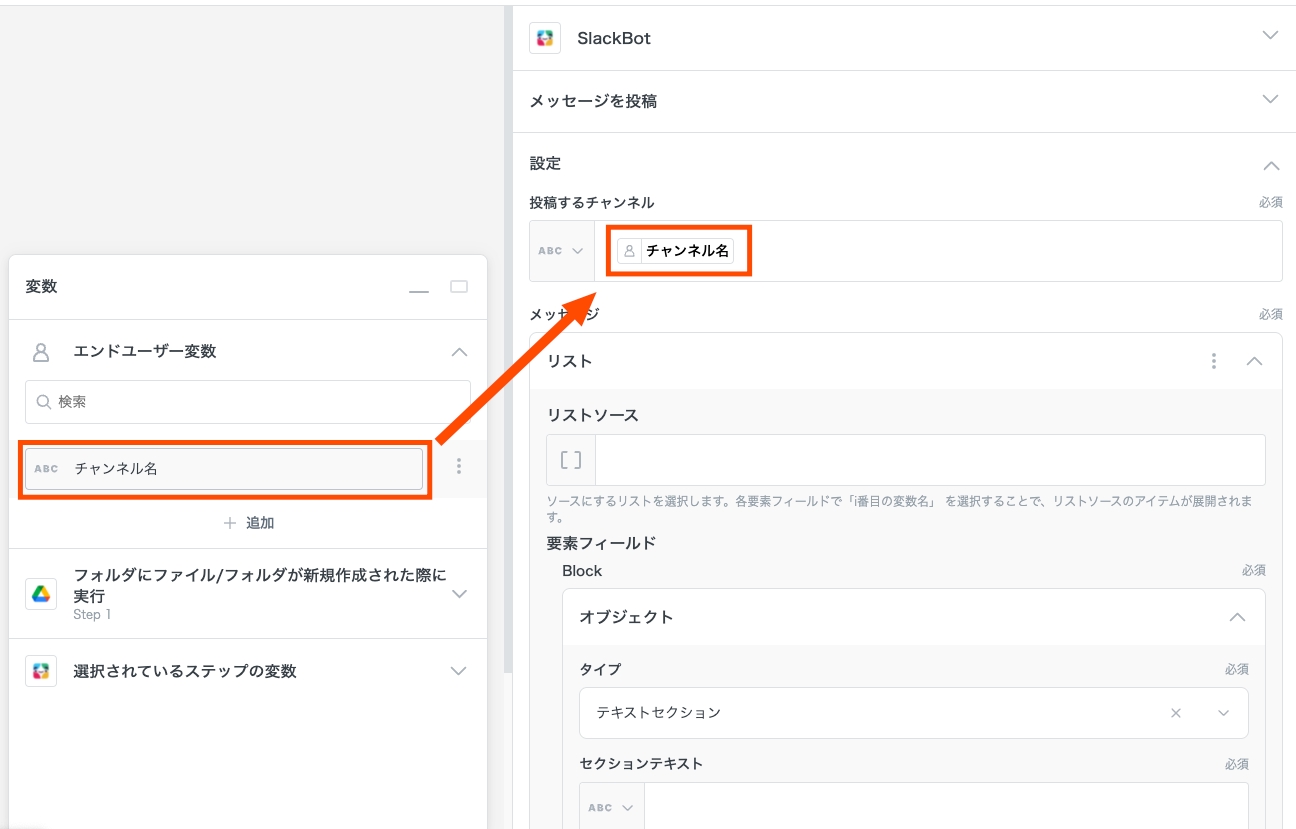Collapse the オブジェクト block
This screenshot has height=829, width=1296.
pyautogui.click(x=1237, y=617)
